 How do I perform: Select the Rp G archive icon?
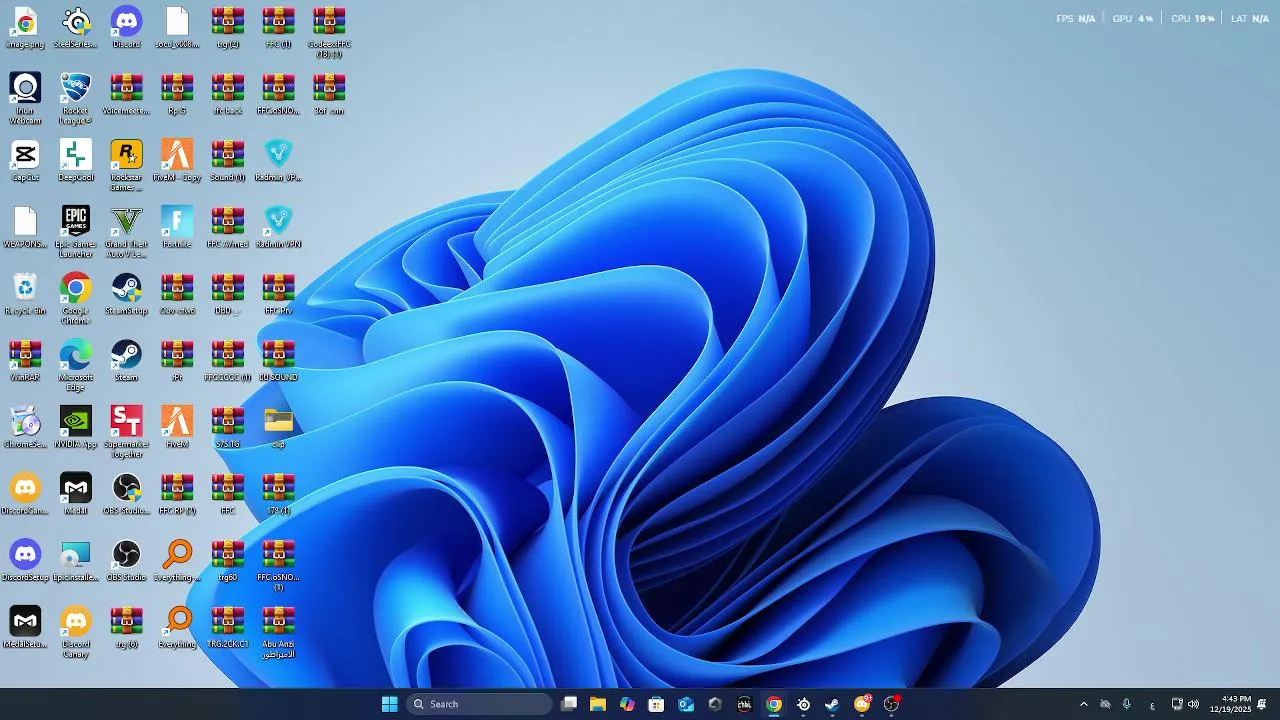pyautogui.click(x=177, y=94)
